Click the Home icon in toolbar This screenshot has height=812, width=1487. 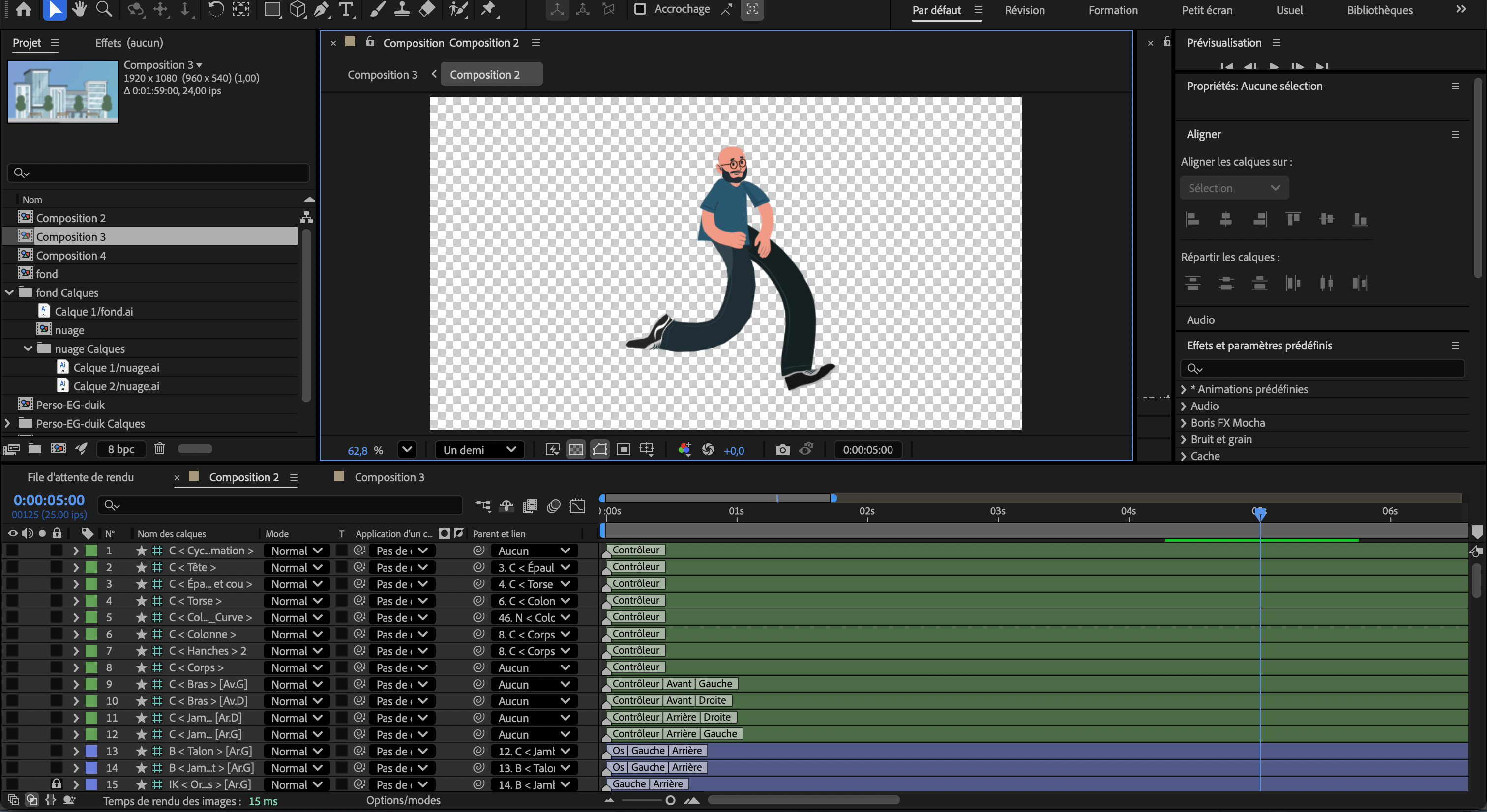pos(24,9)
